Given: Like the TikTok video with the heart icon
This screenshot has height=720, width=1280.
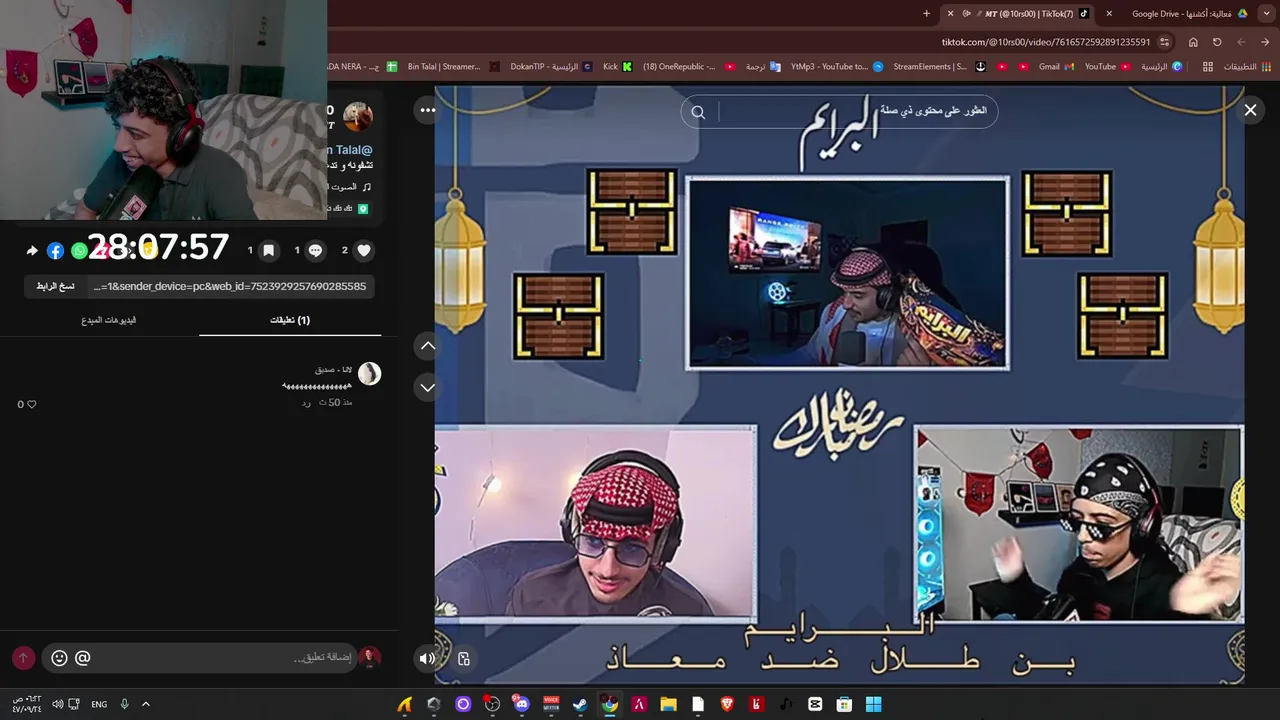Looking at the screenshot, I should click(364, 251).
